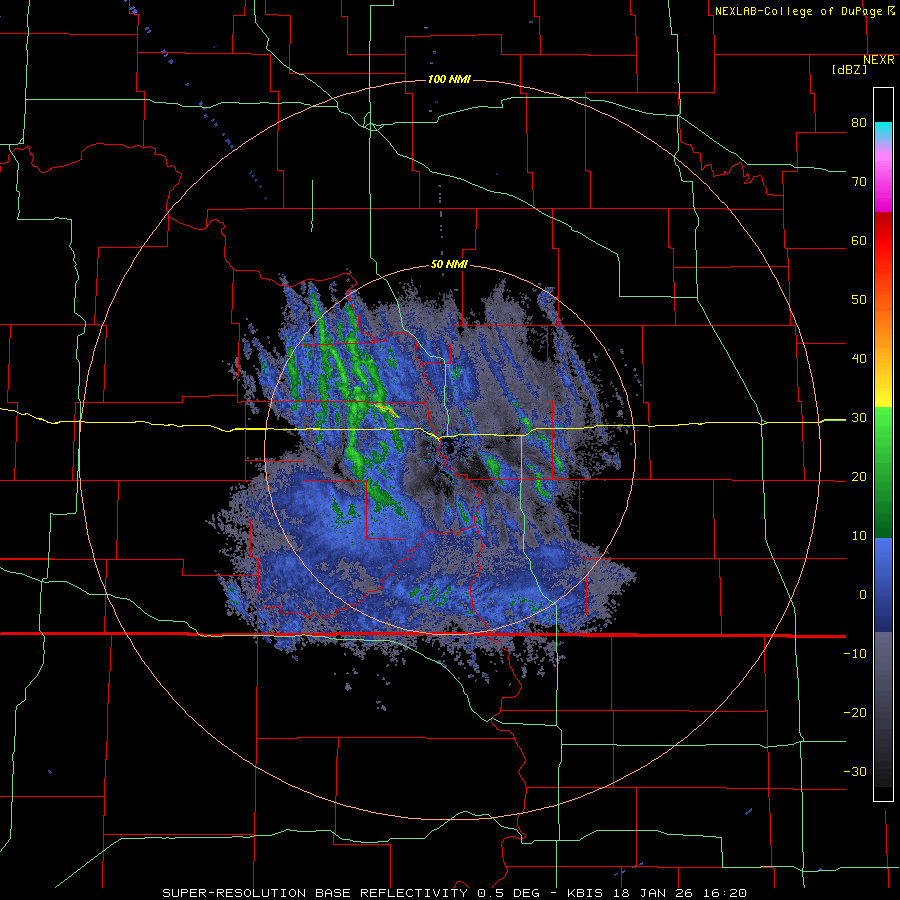
Task: Click the 0 value on the dBZ scale
Action: coord(863,595)
